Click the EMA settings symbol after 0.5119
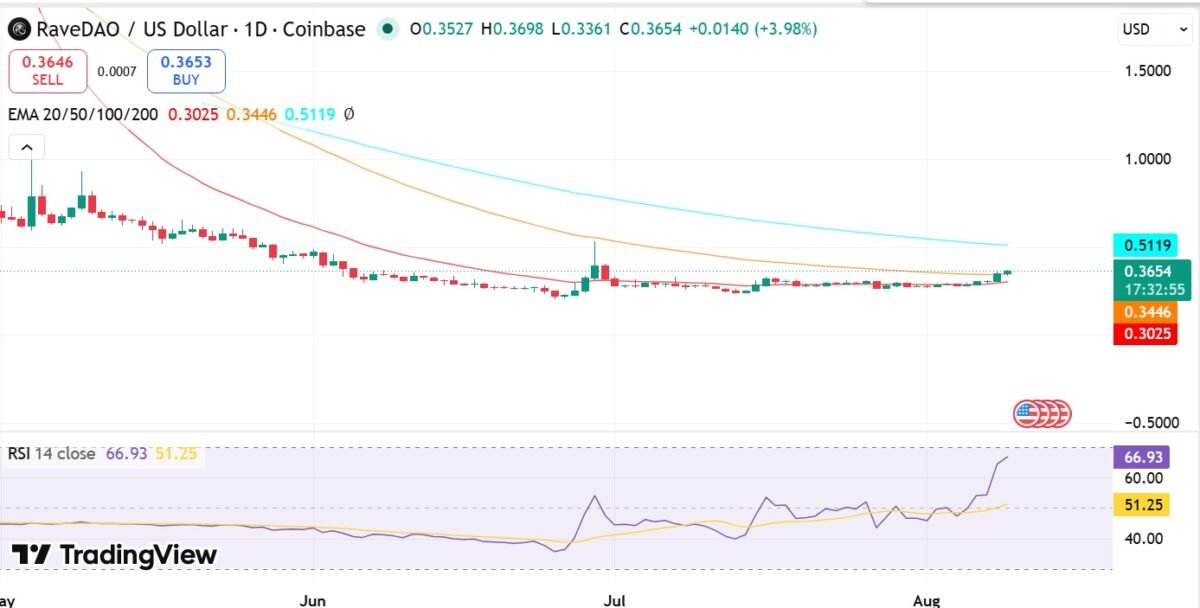 click(x=348, y=115)
